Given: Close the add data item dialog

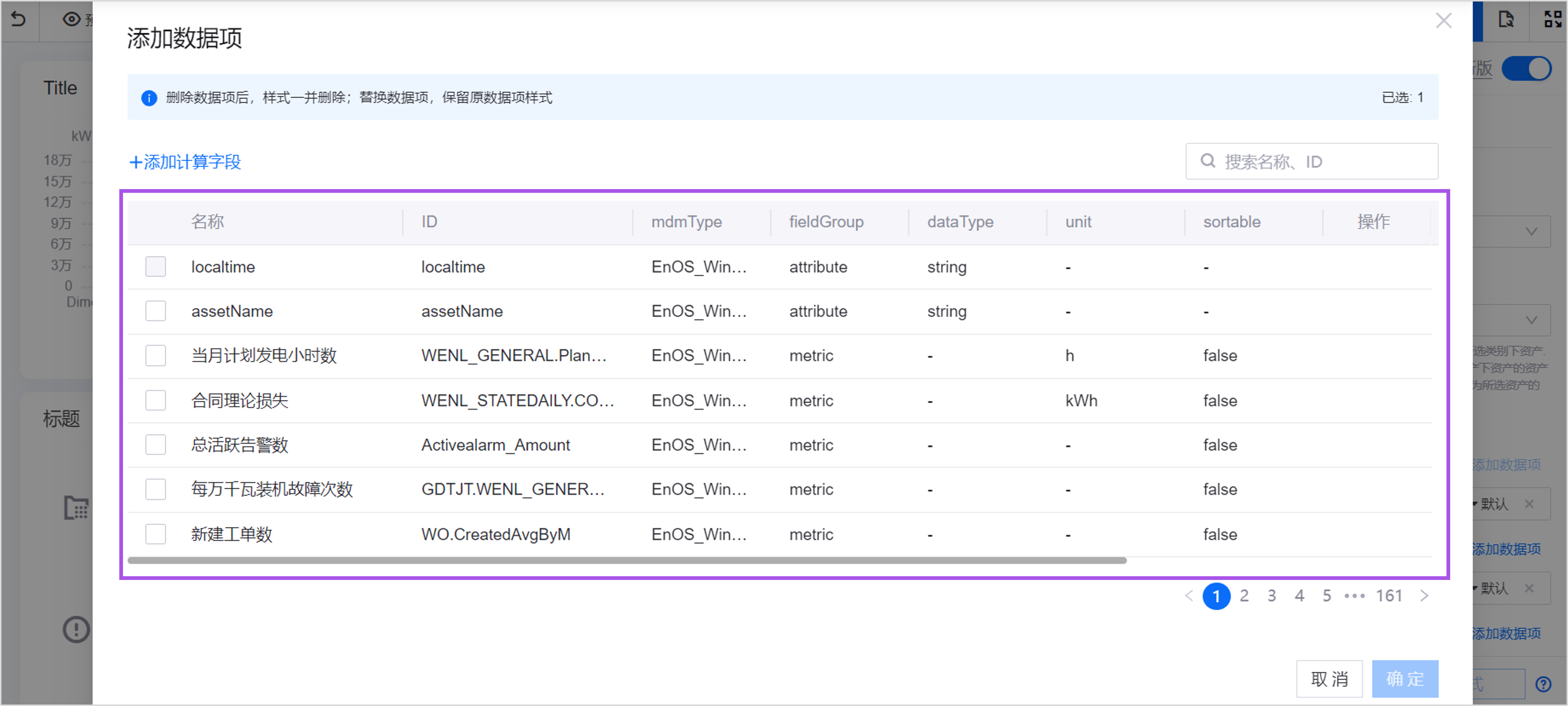Looking at the screenshot, I should 1443,21.
